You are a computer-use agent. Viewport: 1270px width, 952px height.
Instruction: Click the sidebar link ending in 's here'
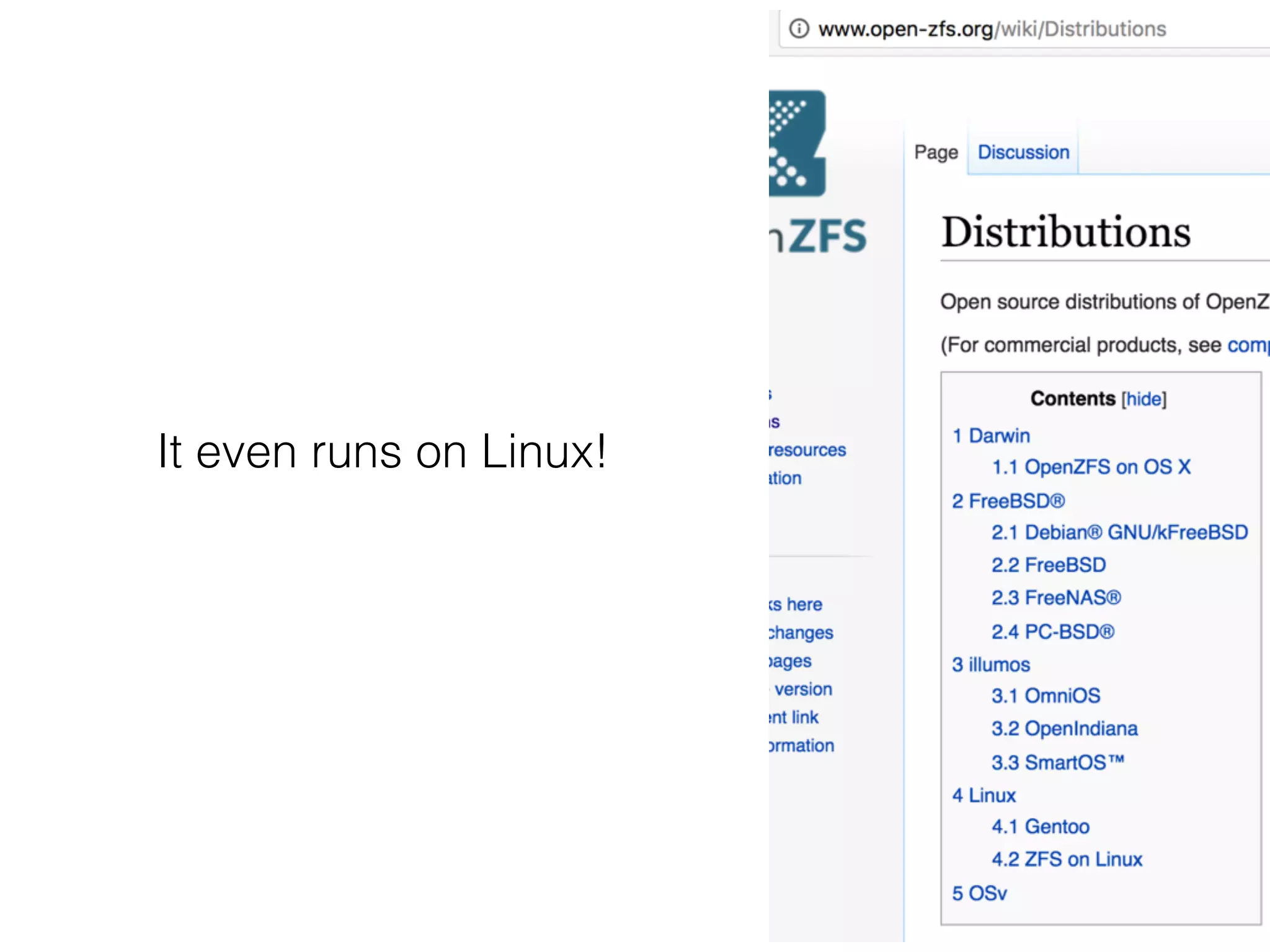(x=796, y=604)
